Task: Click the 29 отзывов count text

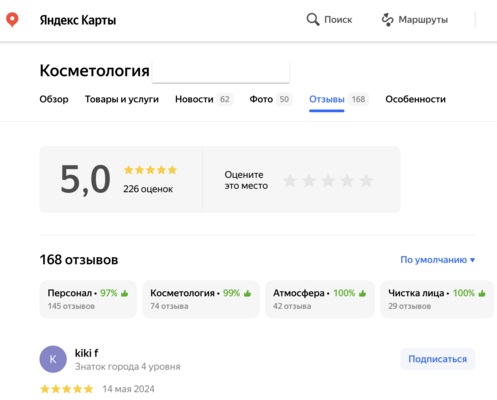Action: 409,306
